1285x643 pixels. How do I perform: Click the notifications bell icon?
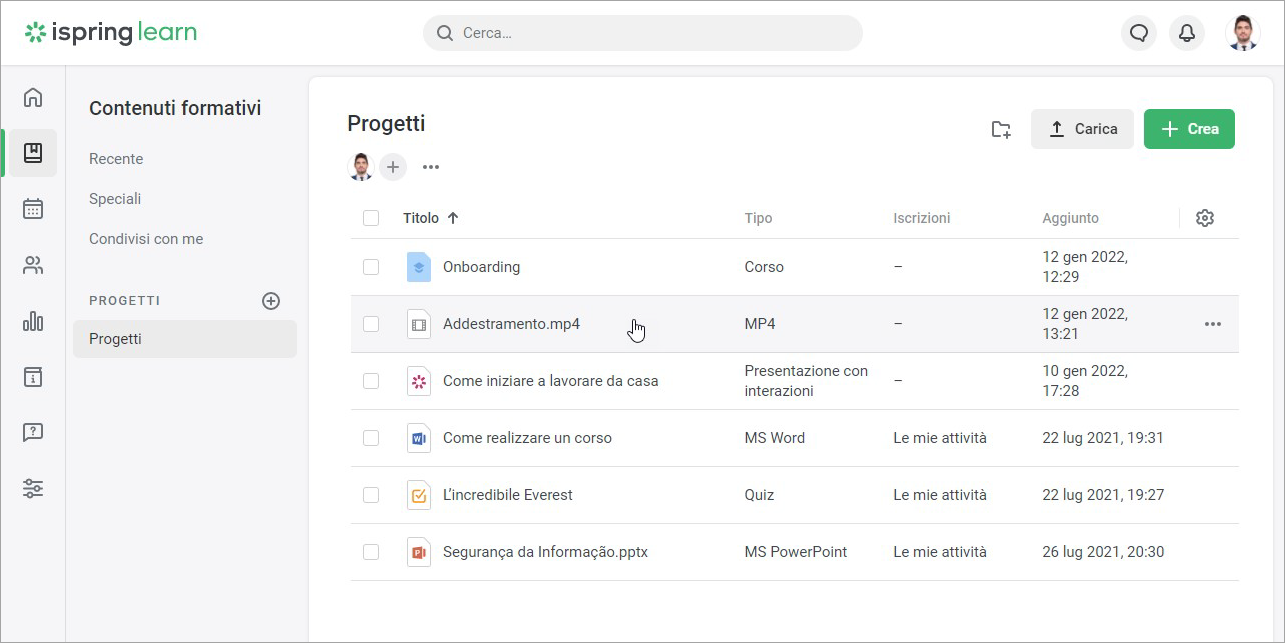coord(1187,33)
